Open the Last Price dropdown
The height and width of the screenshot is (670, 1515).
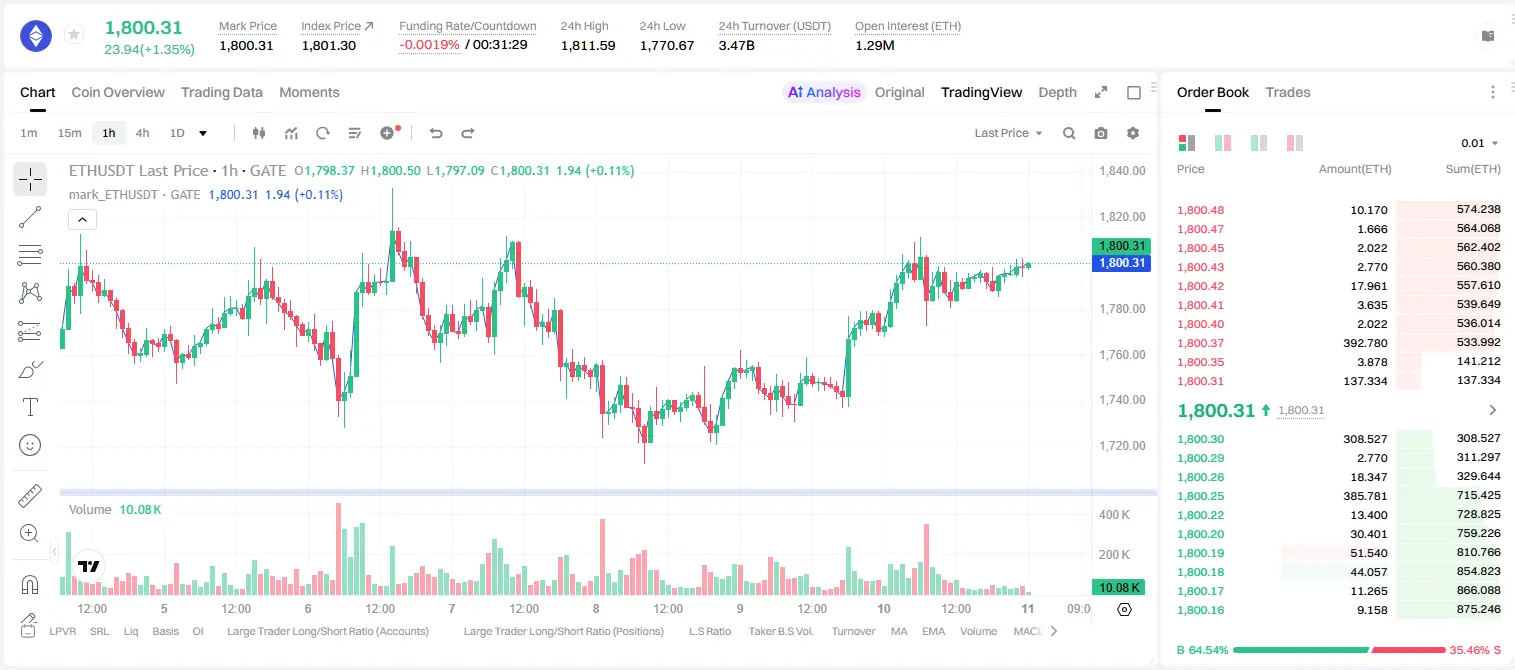(x=1008, y=133)
